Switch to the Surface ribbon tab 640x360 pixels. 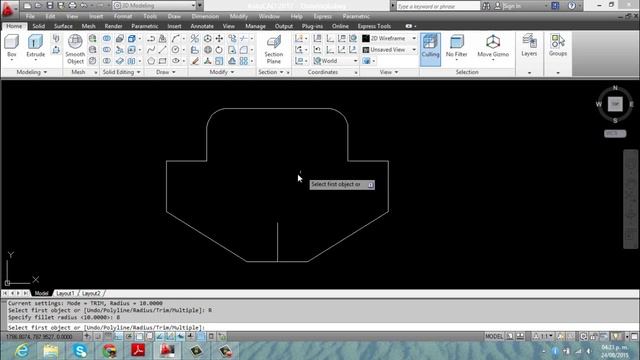pyautogui.click(x=63, y=26)
